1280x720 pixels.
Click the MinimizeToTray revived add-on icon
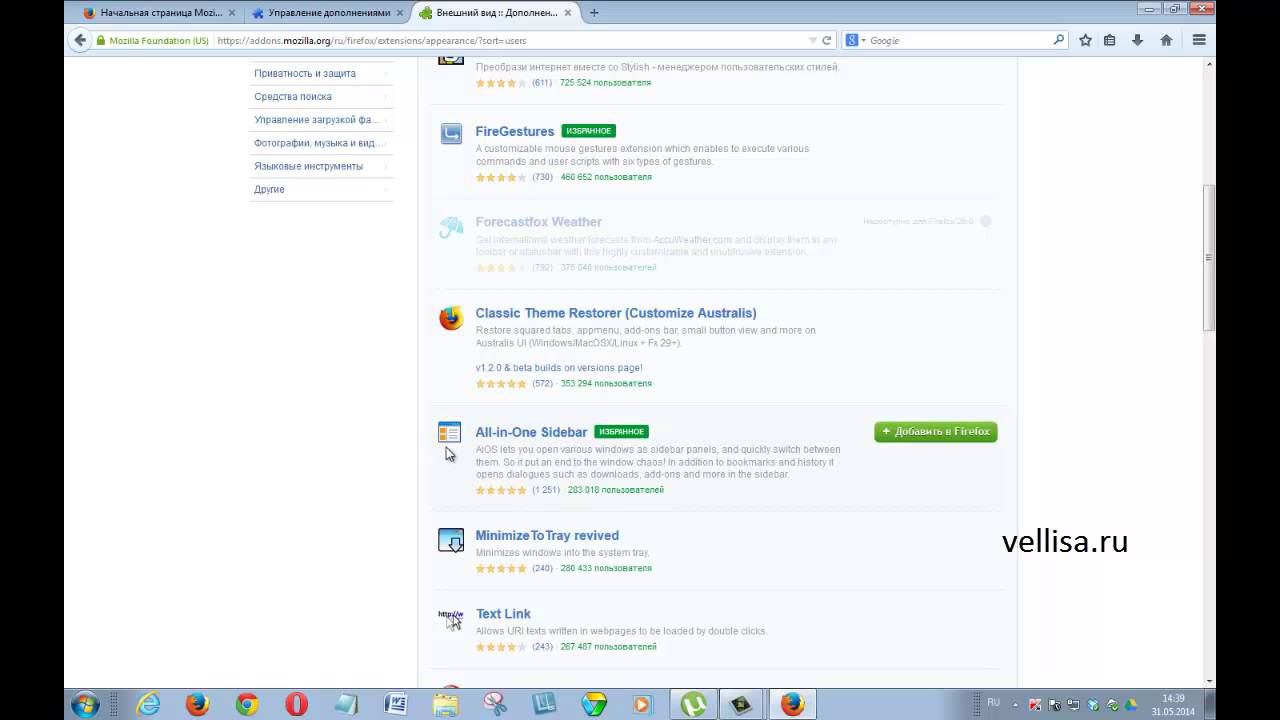tap(451, 540)
